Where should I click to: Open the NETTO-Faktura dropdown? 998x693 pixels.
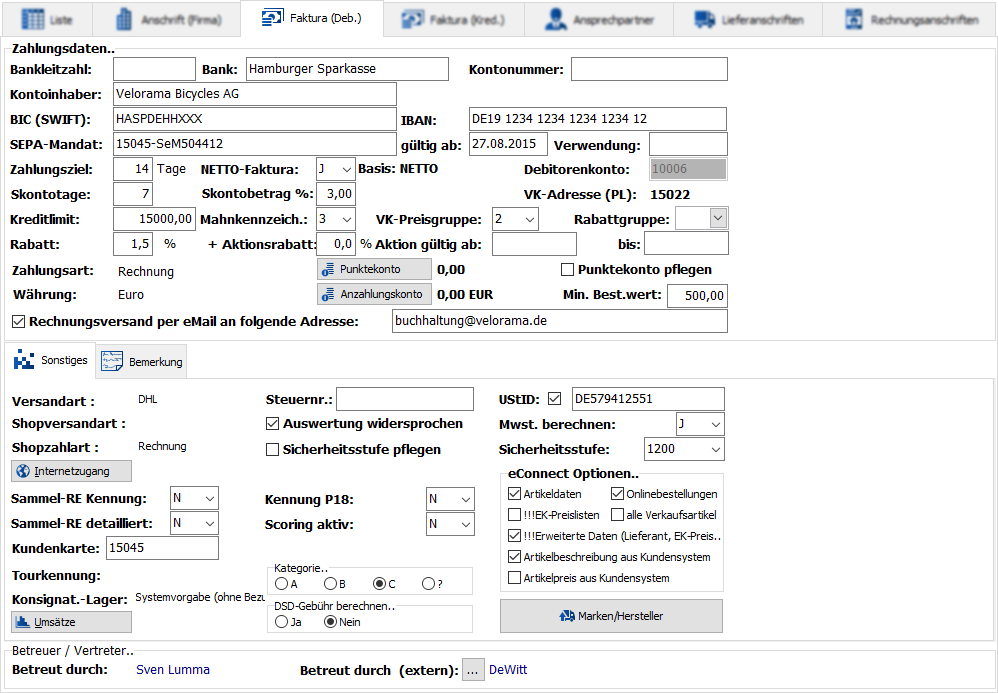tap(346, 170)
